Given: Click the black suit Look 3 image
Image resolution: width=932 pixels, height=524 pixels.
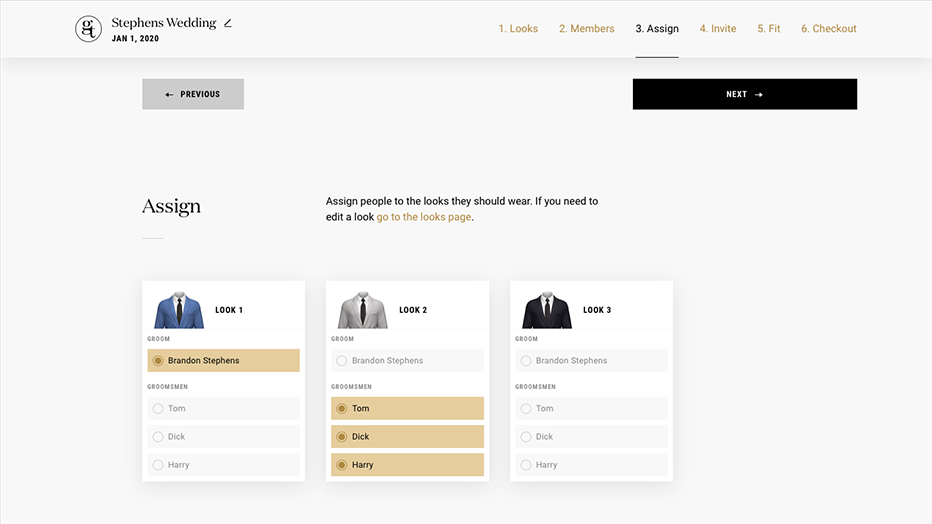Looking at the screenshot, I should (x=547, y=310).
